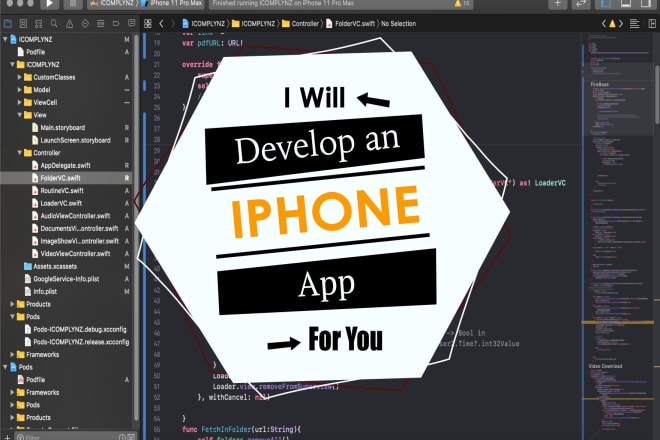Collapse the Controller folder
This screenshot has width=660, height=440.
(19, 153)
